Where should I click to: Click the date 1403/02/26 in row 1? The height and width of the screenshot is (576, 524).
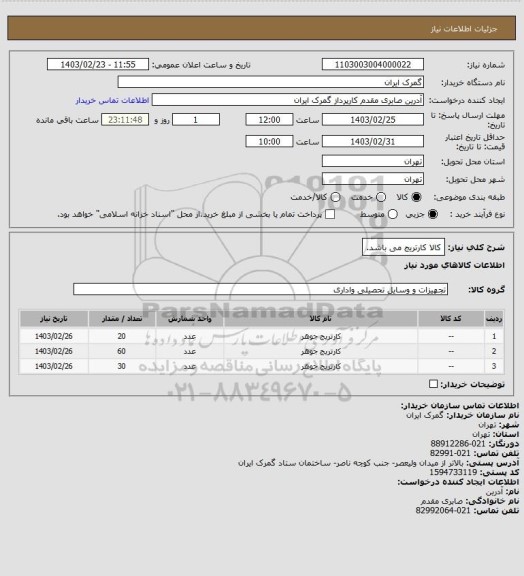(54, 336)
